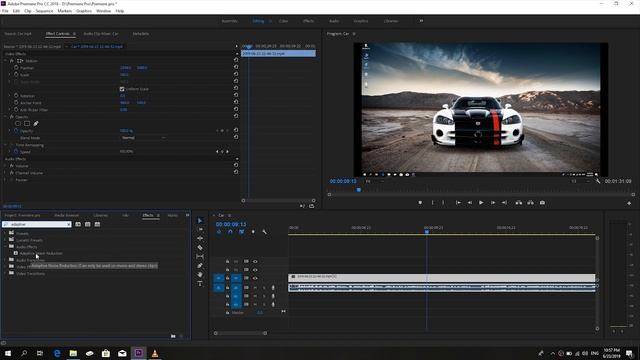Toggle animation stopwatch for Position
This screenshot has height=360, width=640.
(x=16, y=67)
